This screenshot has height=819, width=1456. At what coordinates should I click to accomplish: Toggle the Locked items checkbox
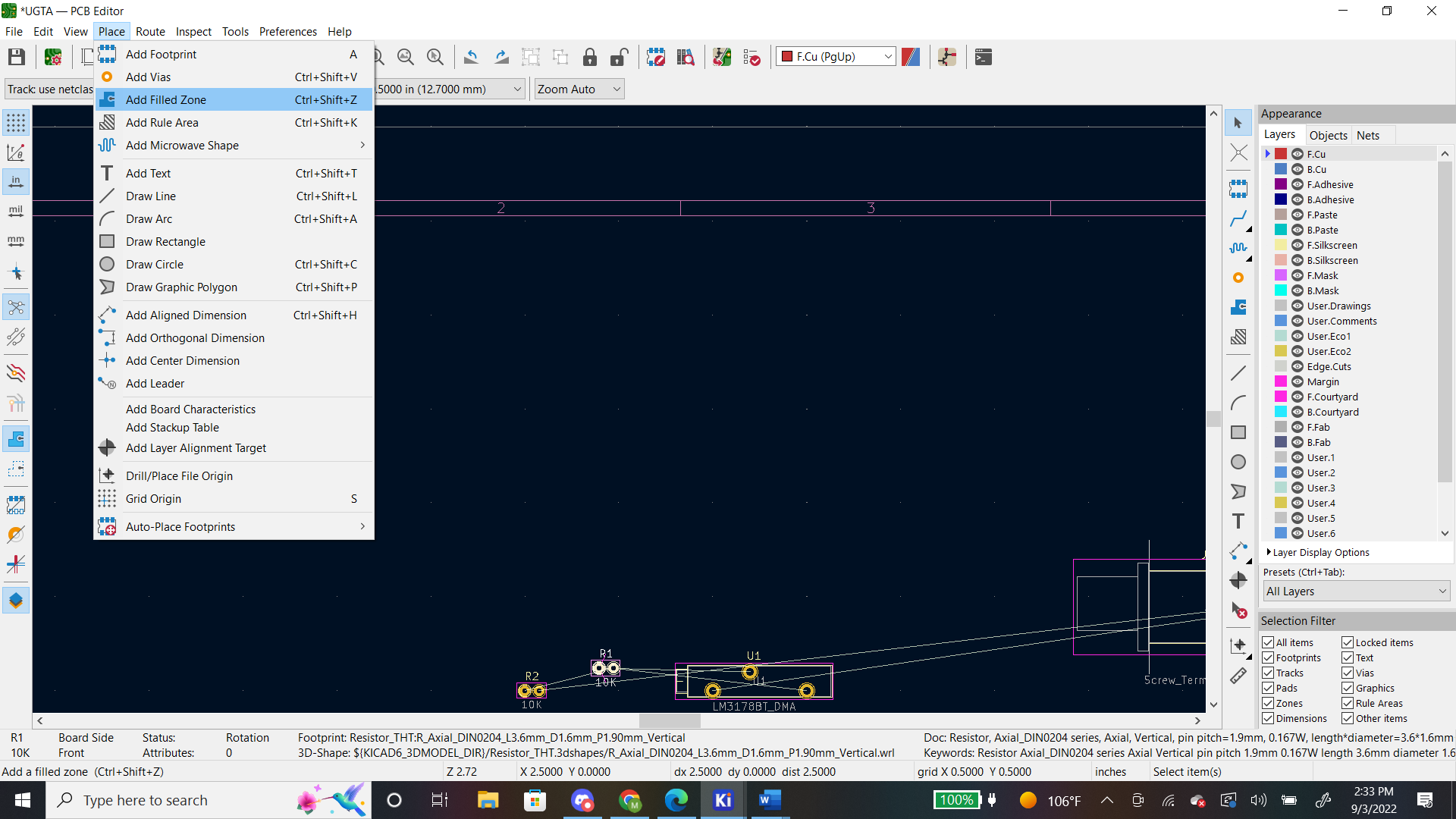click(x=1348, y=642)
